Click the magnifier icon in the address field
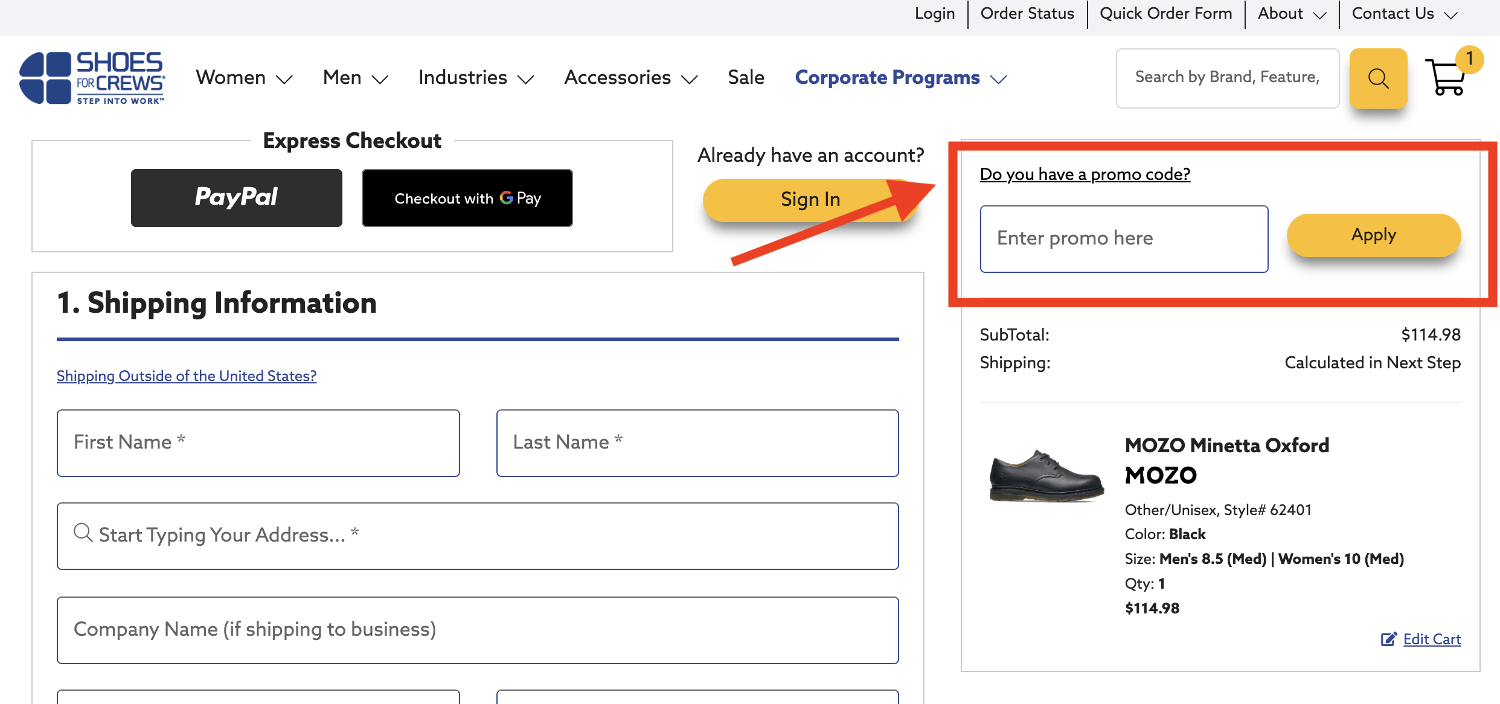The image size is (1500, 704). click(x=84, y=533)
